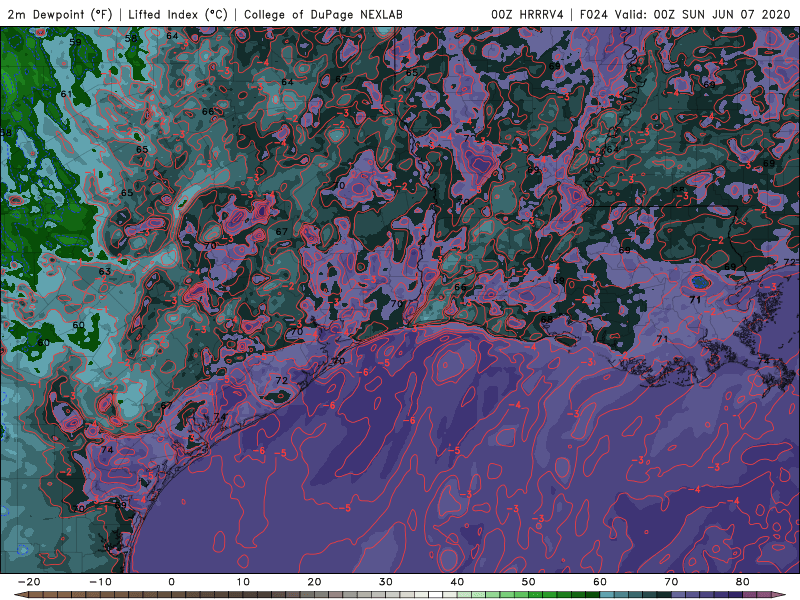
Task: Click the 80 label on the color scale
Action: 743,582
